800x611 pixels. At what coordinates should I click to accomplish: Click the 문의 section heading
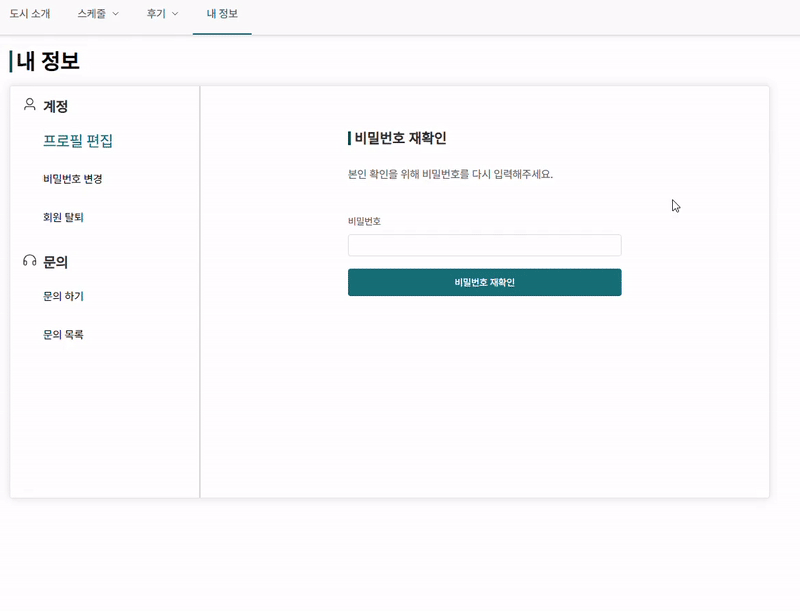click(56, 262)
